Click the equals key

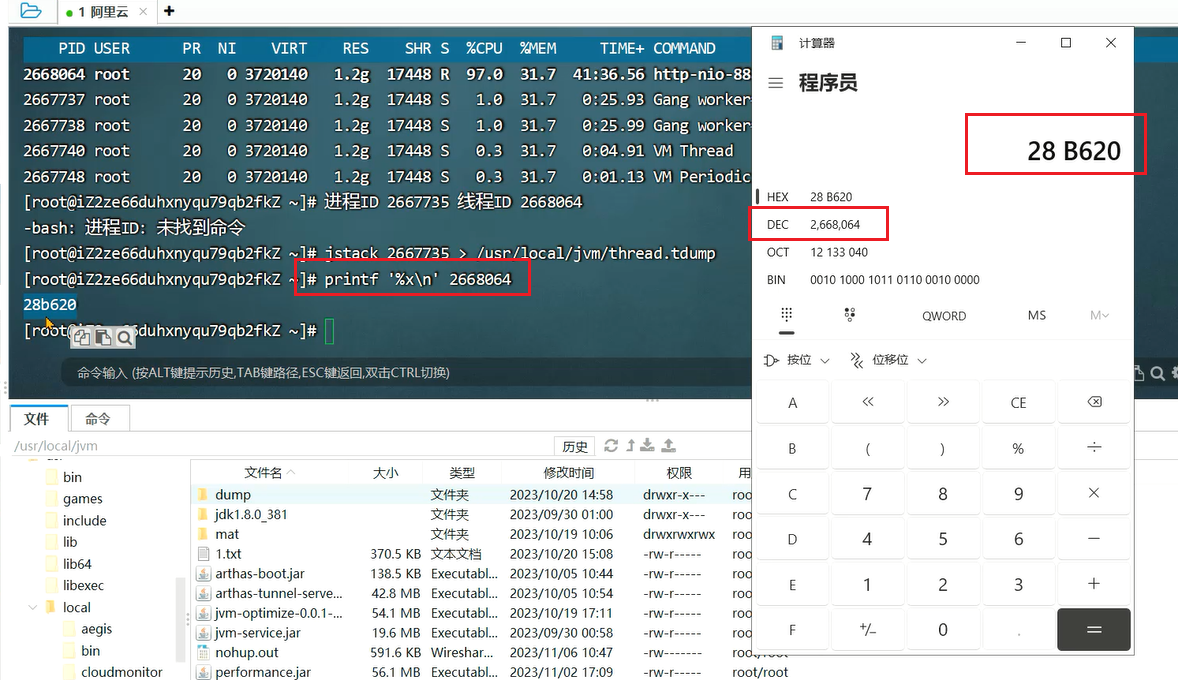(x=1094, y=630)
